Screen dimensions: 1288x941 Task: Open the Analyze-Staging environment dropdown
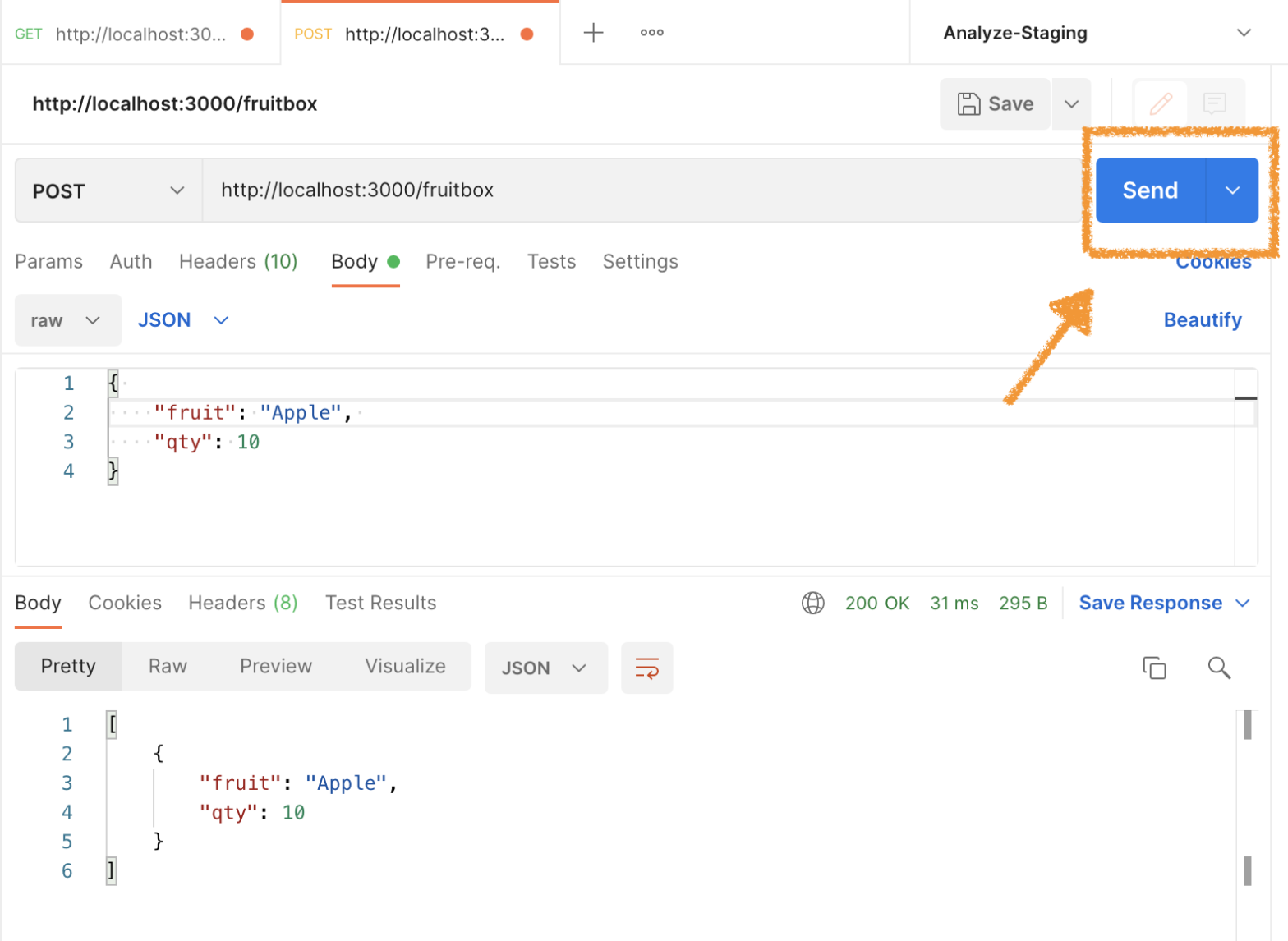click(x=1097, y=33)
